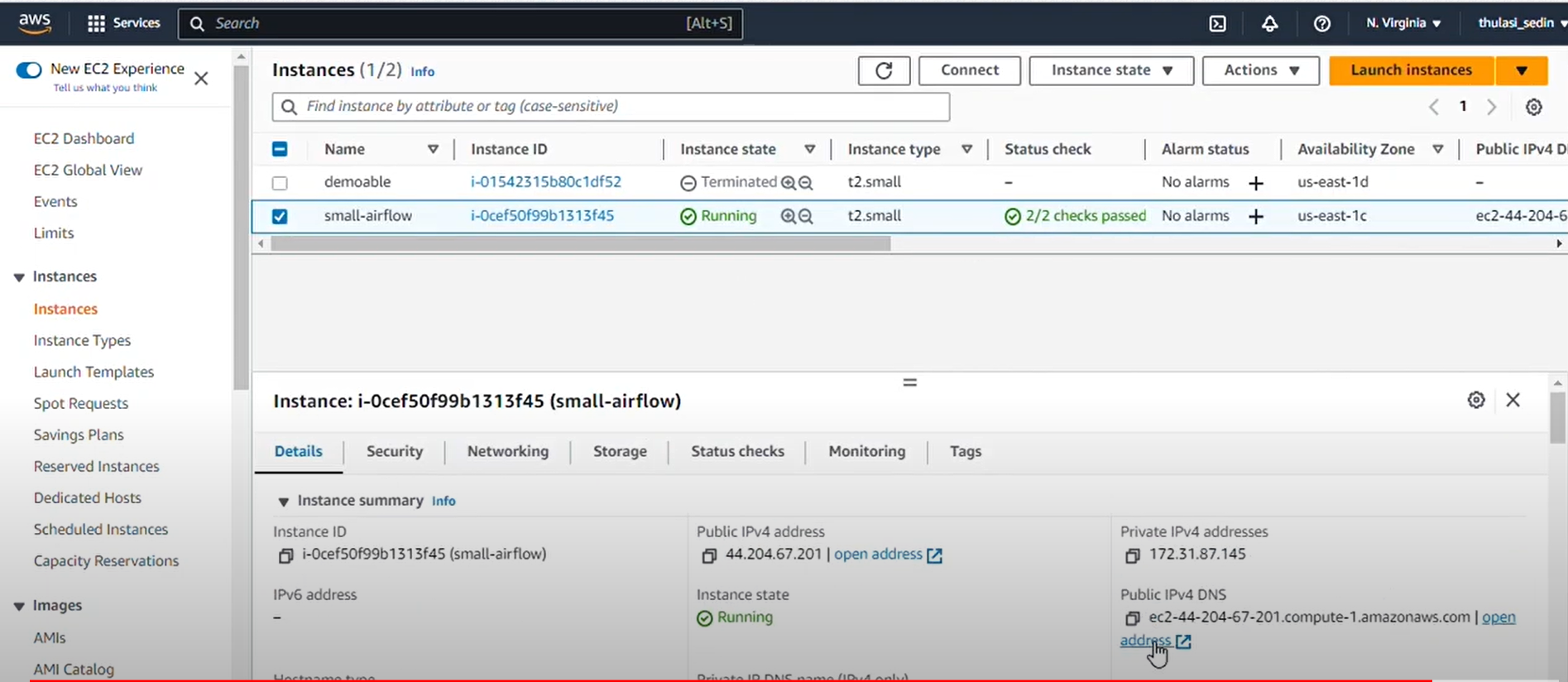Copy the public IPv4 address 44.204.67.201
This screenshot has width=1568, height=682.
[708, 555]
